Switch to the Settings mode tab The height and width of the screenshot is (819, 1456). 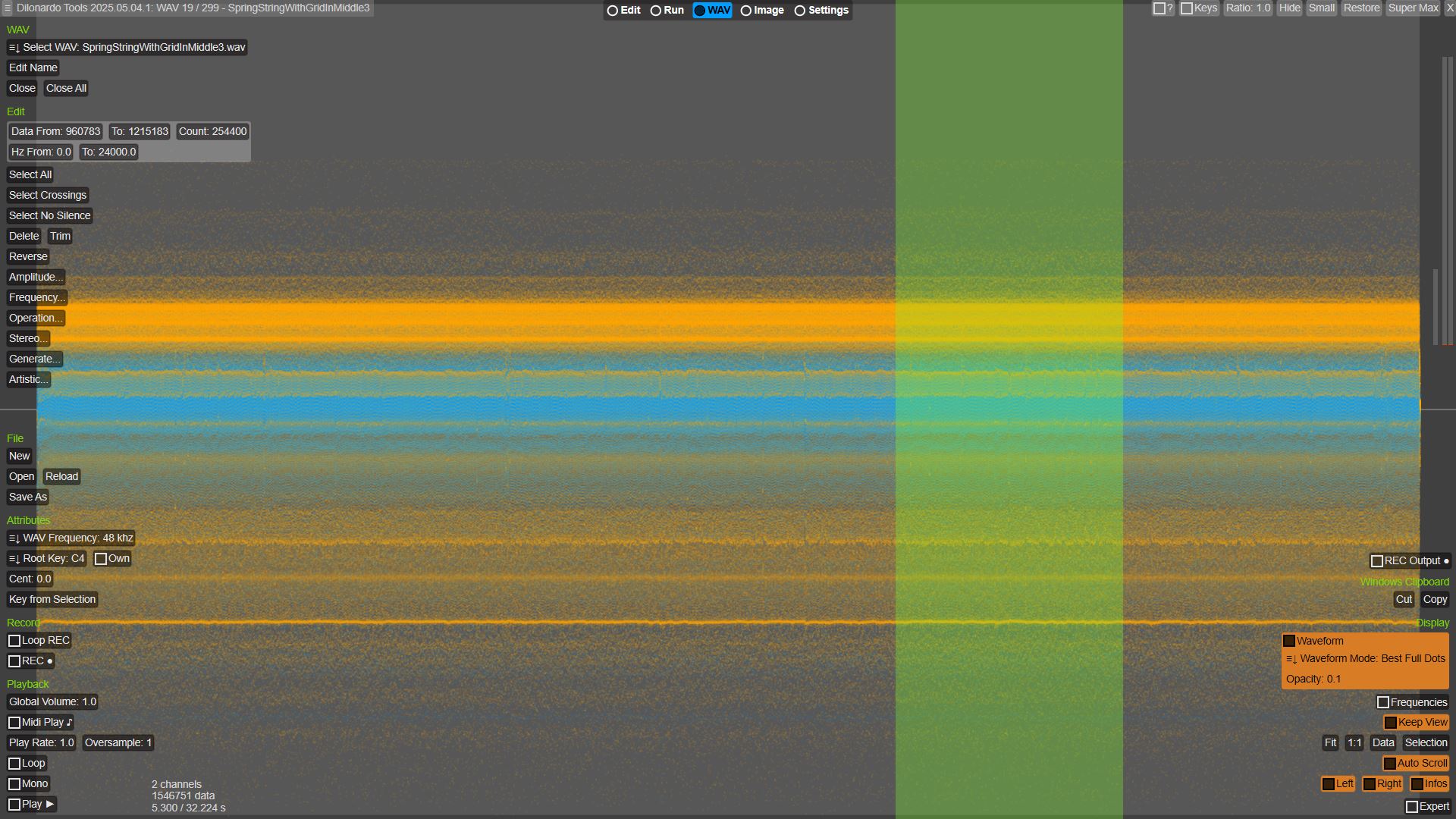point(821,10)
